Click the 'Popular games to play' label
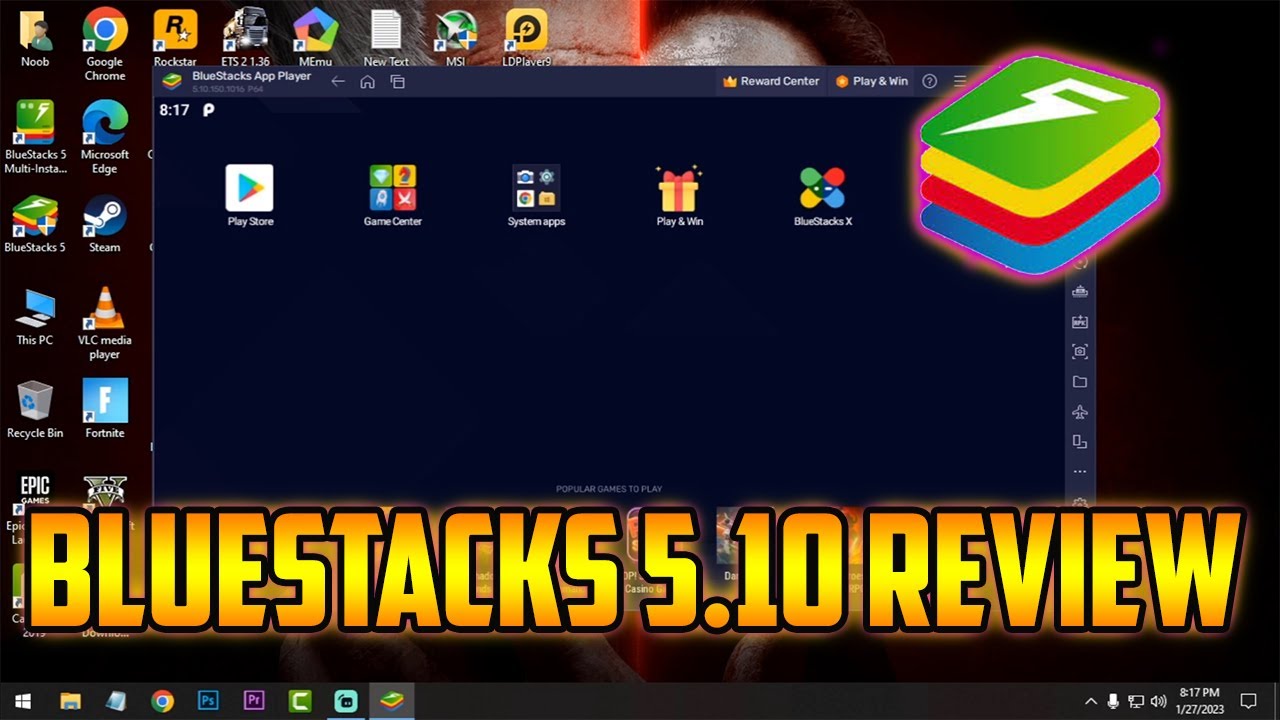This screenshot has width=1280, height=720. (x=609, y=489)
